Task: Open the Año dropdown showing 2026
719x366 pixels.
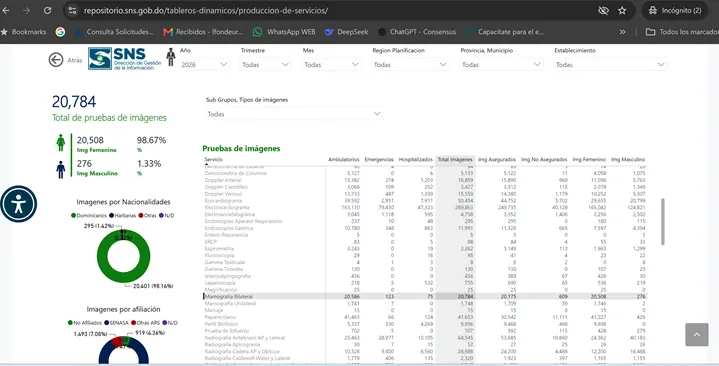Action: coord(204,65)
